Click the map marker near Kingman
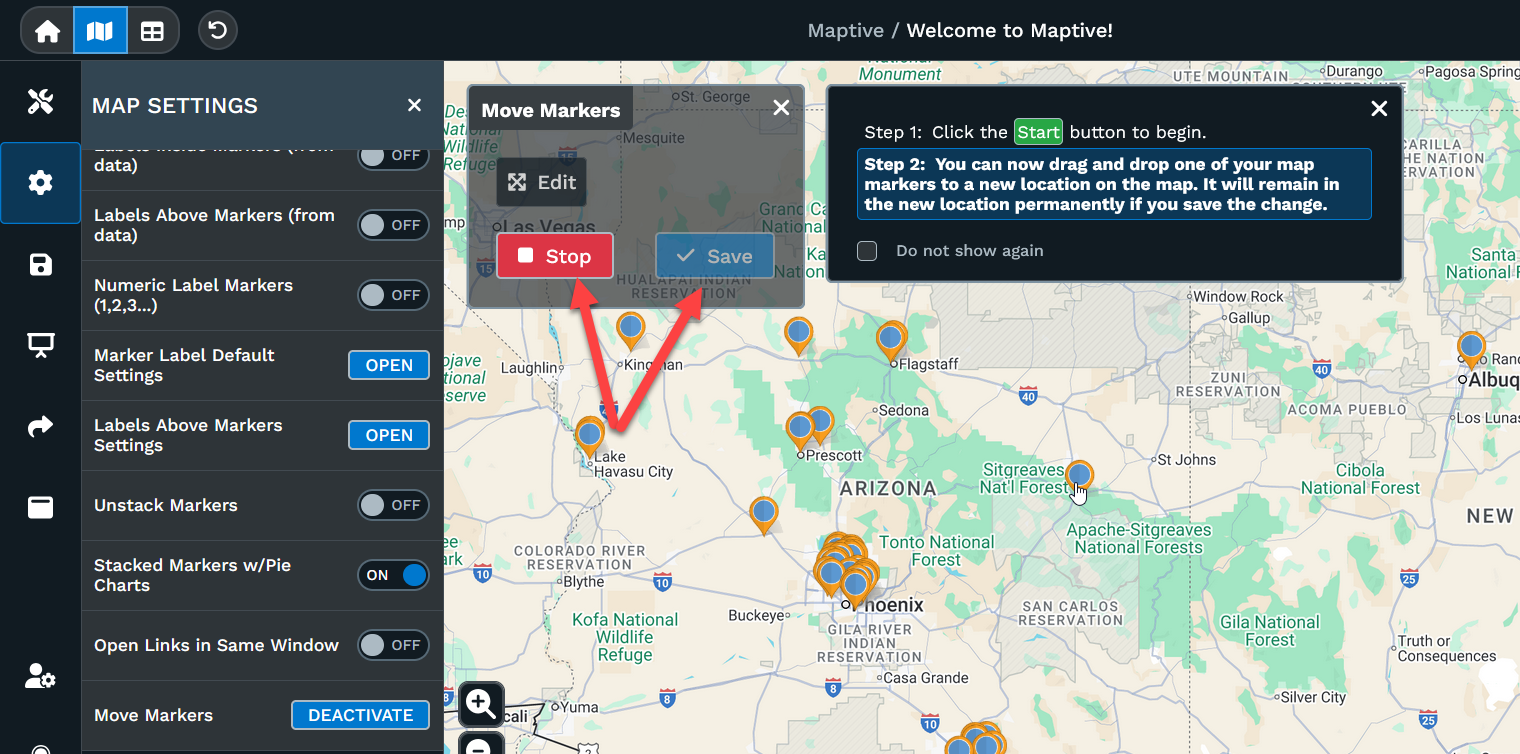This screenshot has width=1520, height=754. point(630,330)
